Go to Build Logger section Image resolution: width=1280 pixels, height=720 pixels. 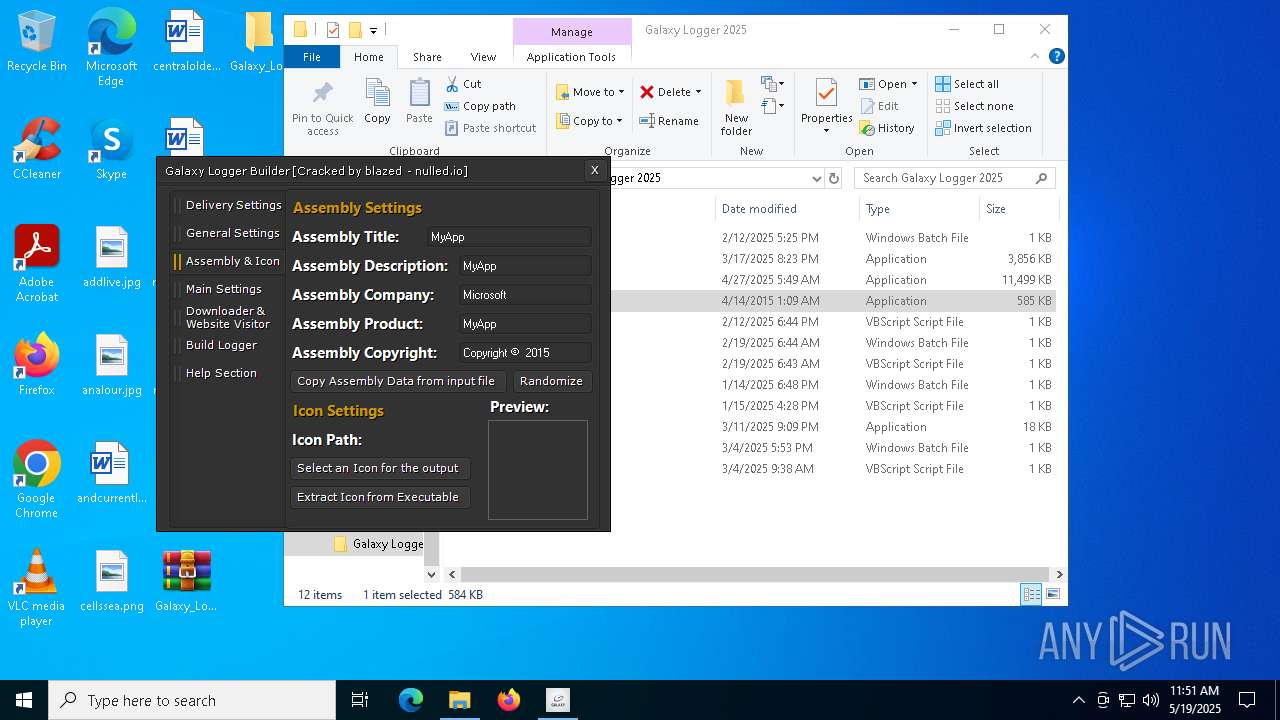221,345
